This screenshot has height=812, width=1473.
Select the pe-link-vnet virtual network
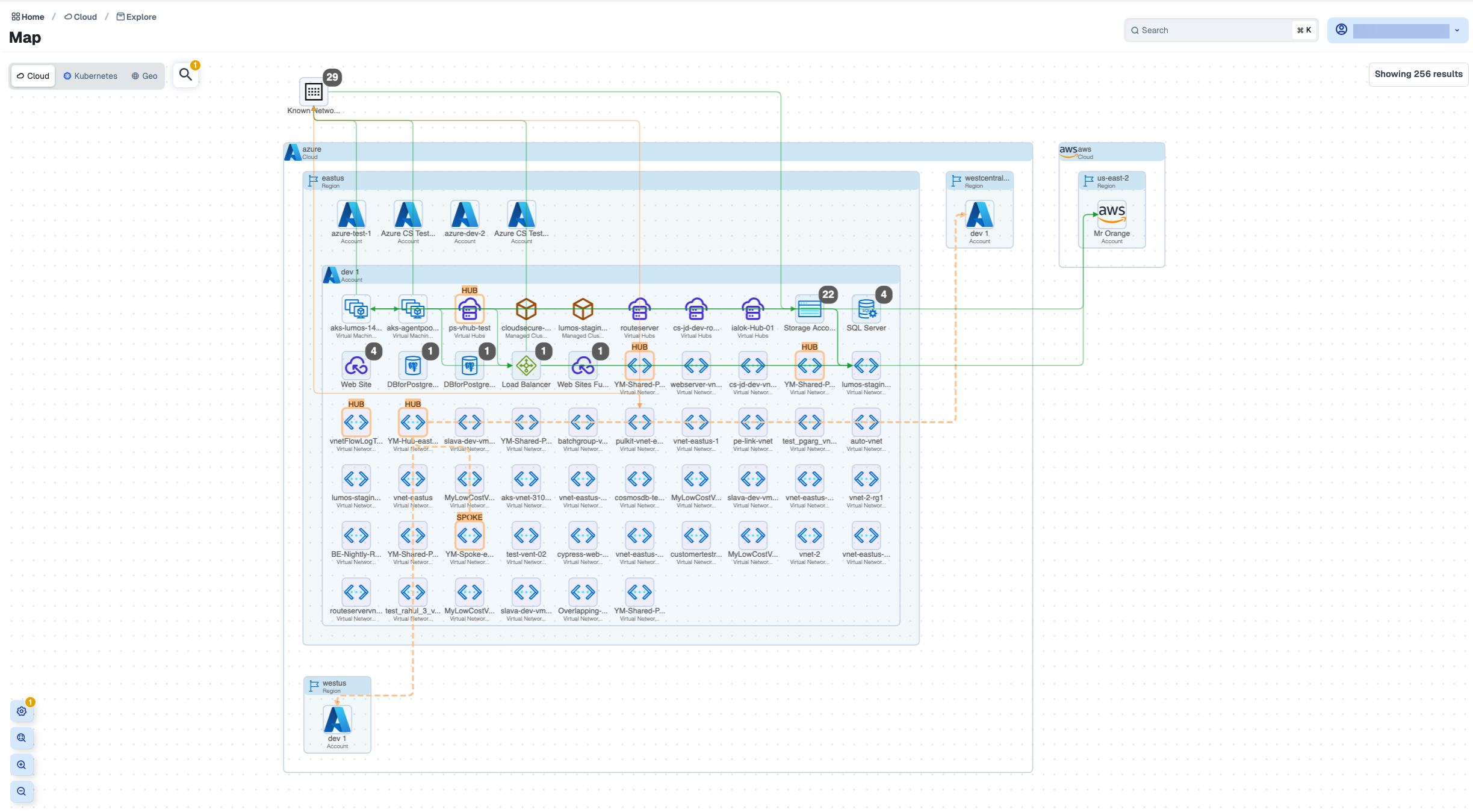click(752, 423)
